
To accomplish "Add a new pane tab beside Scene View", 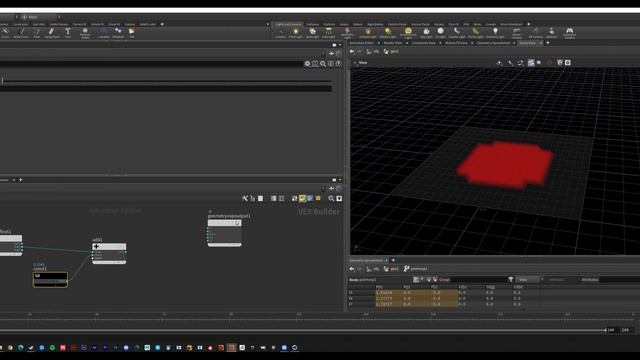I will click(548, 43).
